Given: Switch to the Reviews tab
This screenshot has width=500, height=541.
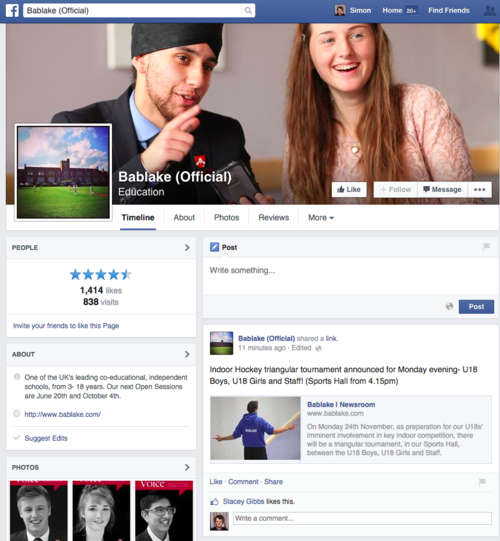Looking at the screenshot, I should (x=274, y=218).
